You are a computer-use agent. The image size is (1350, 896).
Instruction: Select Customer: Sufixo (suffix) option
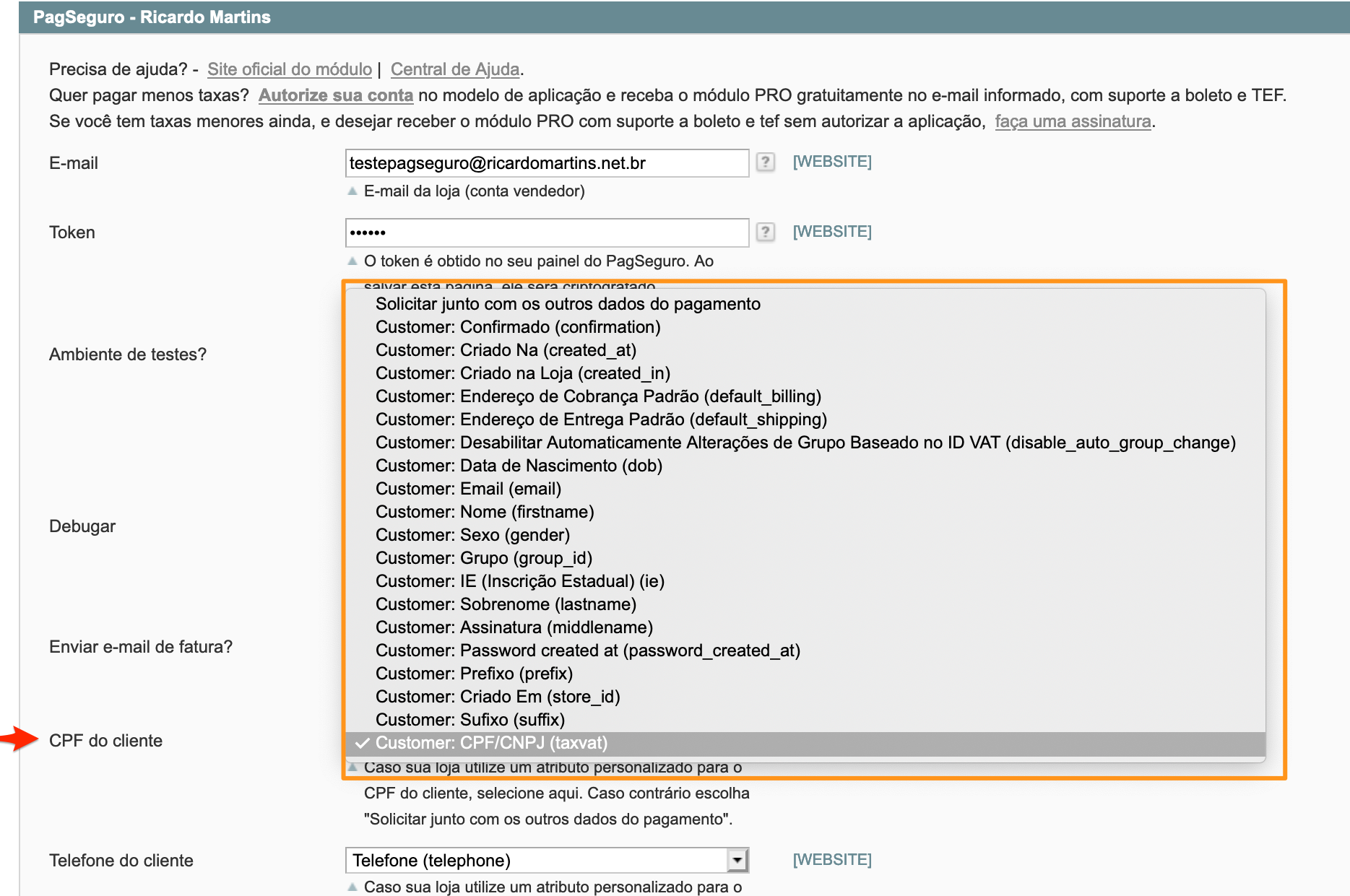tap(805, 720)
